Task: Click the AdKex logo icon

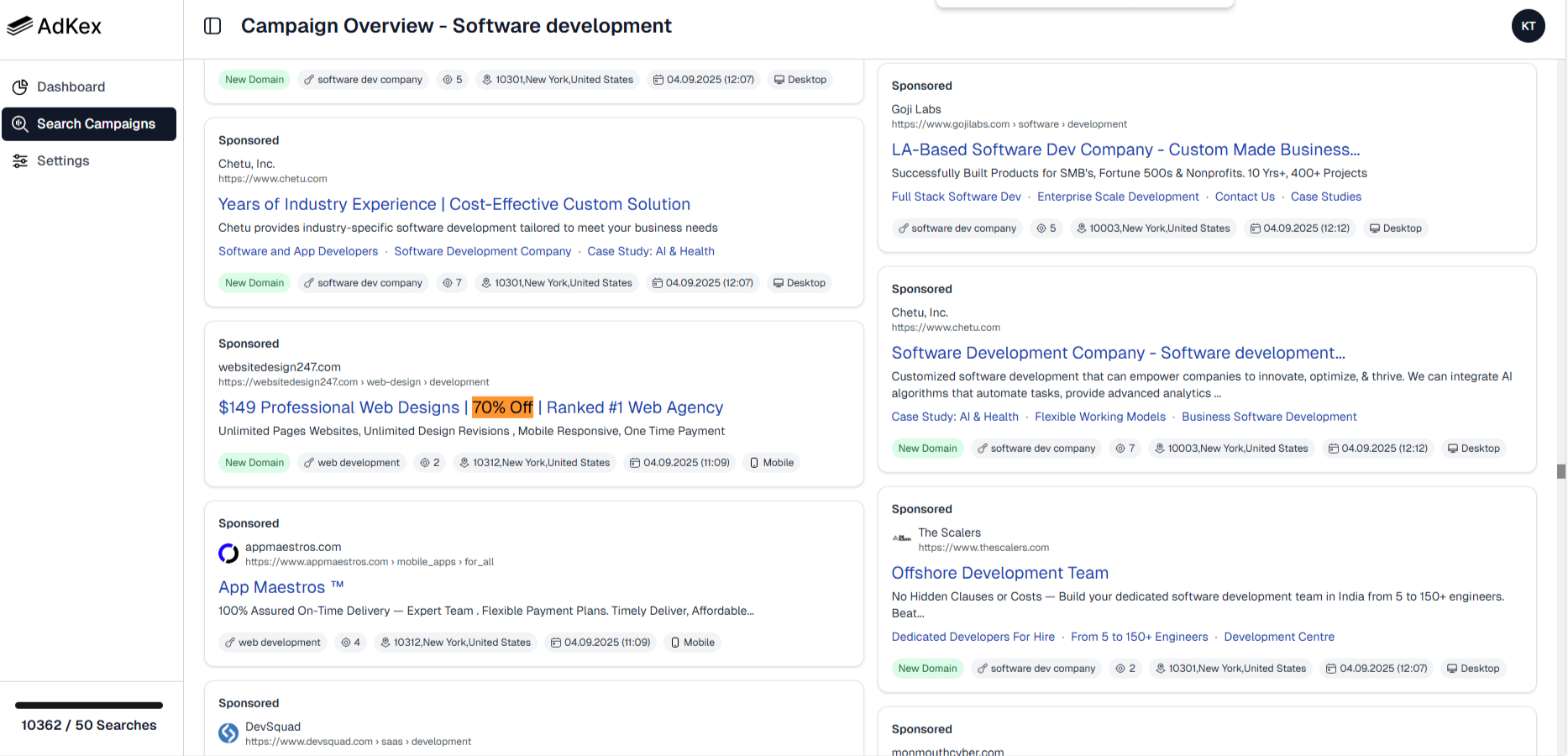Action: click(x=20, y=26)
